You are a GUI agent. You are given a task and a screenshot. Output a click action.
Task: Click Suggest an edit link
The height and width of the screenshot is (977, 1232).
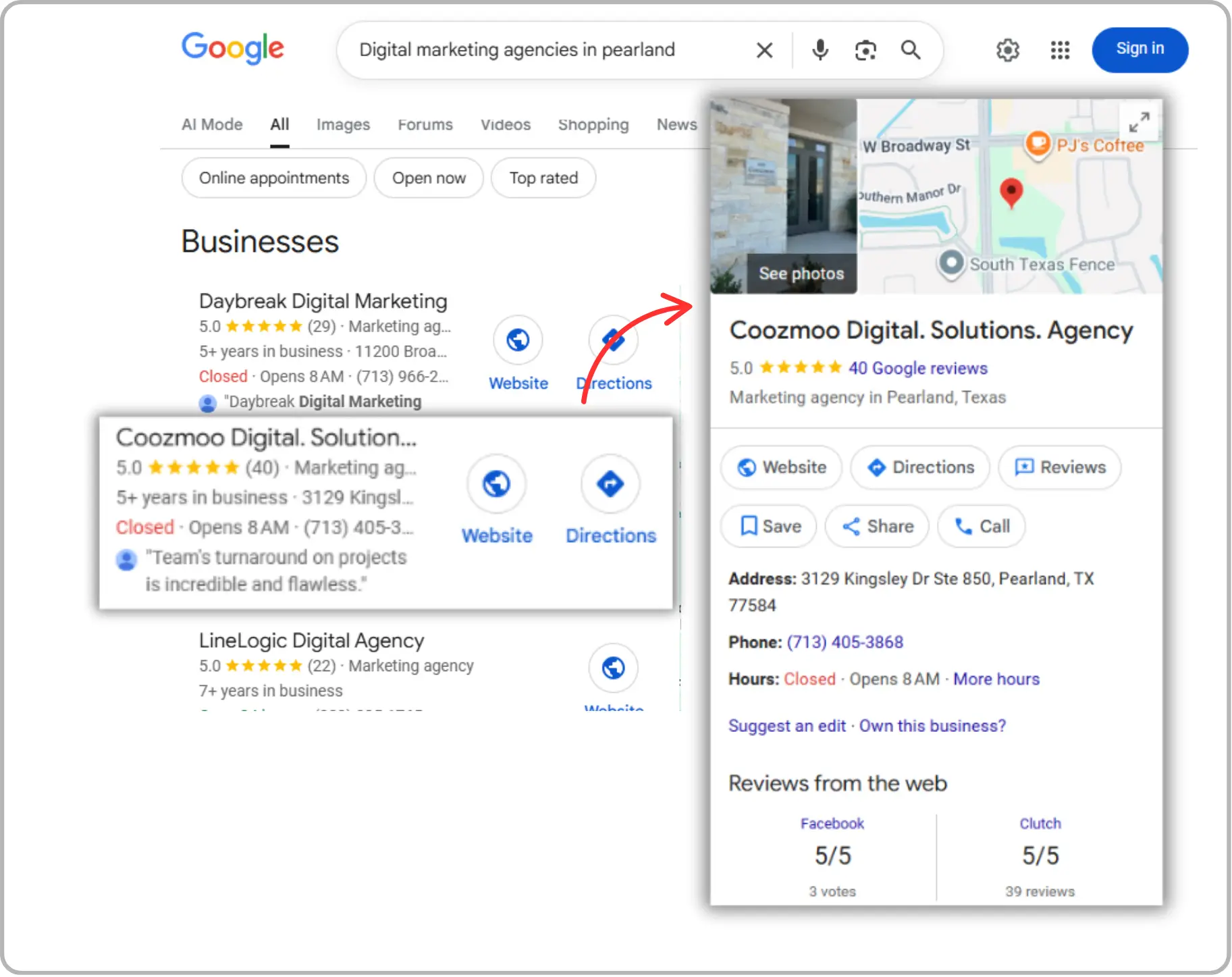click(x=787, y=726)
